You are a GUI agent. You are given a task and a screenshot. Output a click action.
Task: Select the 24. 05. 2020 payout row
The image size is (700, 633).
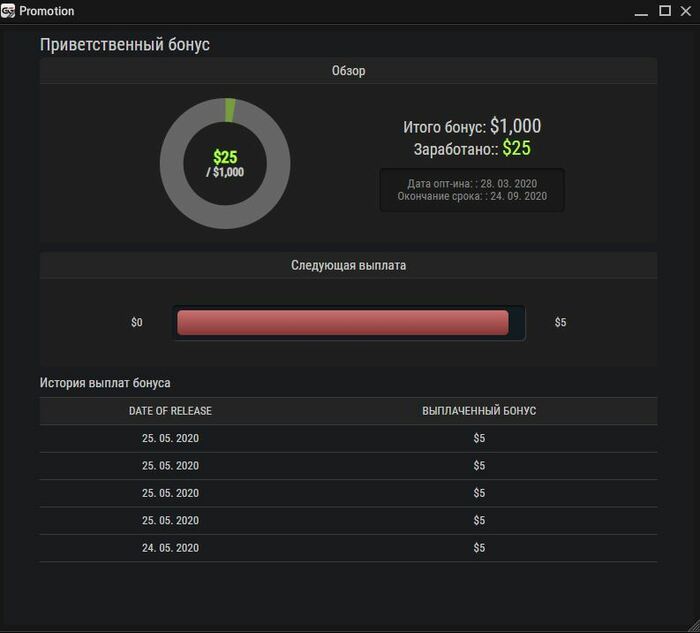(x=348, y=548)
